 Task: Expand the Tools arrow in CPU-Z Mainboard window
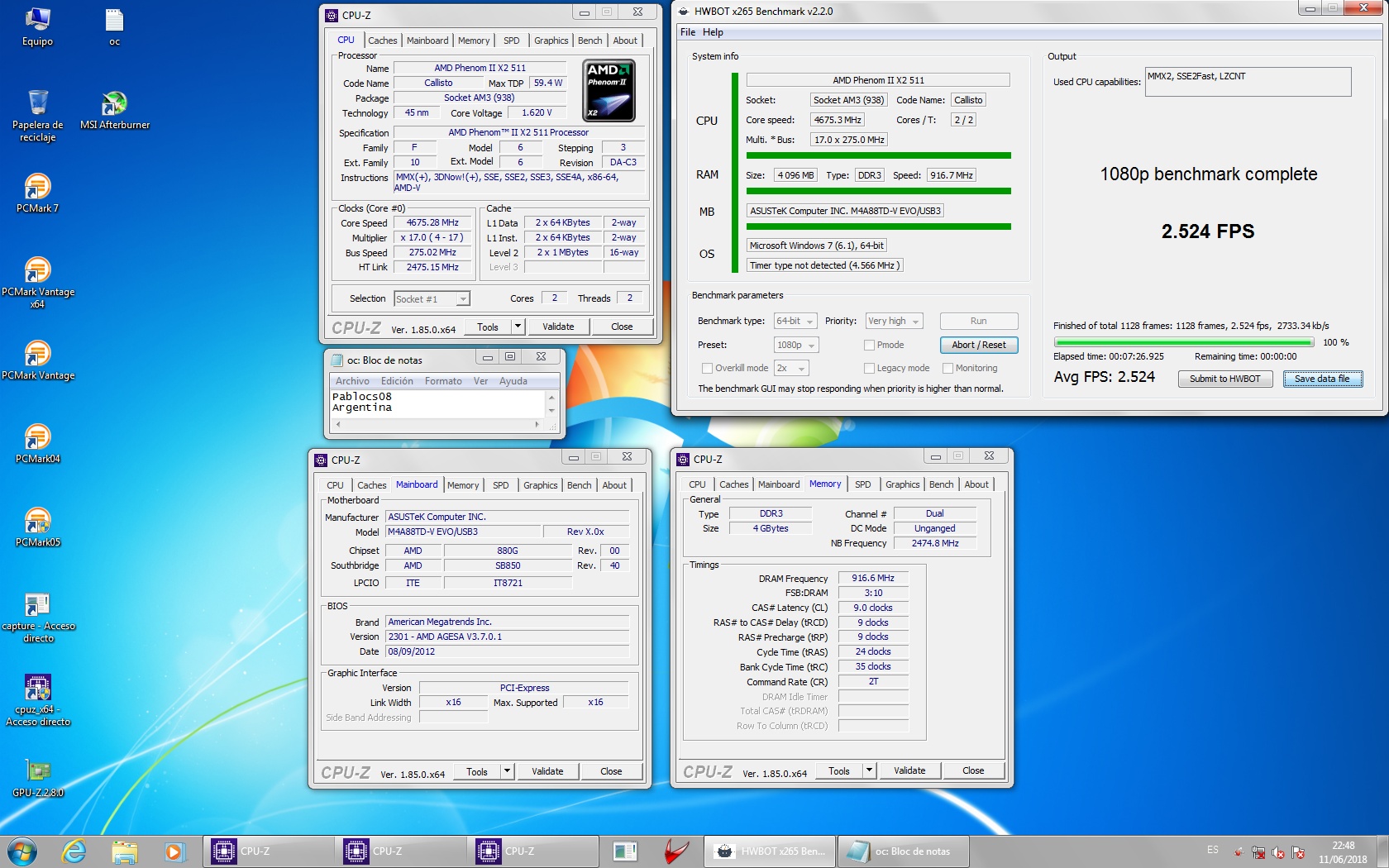(x=507, y=772)
